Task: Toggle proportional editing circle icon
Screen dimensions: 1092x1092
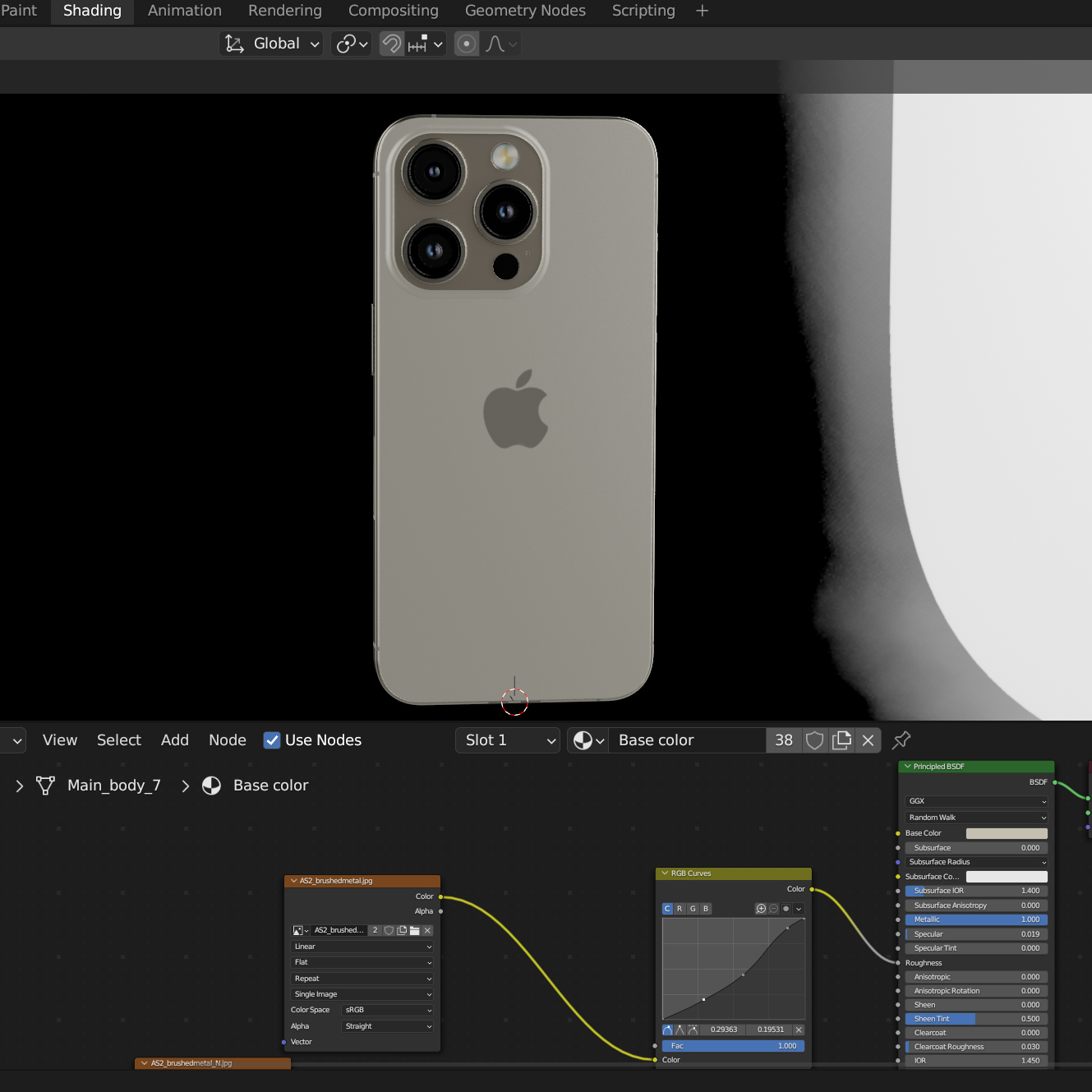Action: point(467,44)
